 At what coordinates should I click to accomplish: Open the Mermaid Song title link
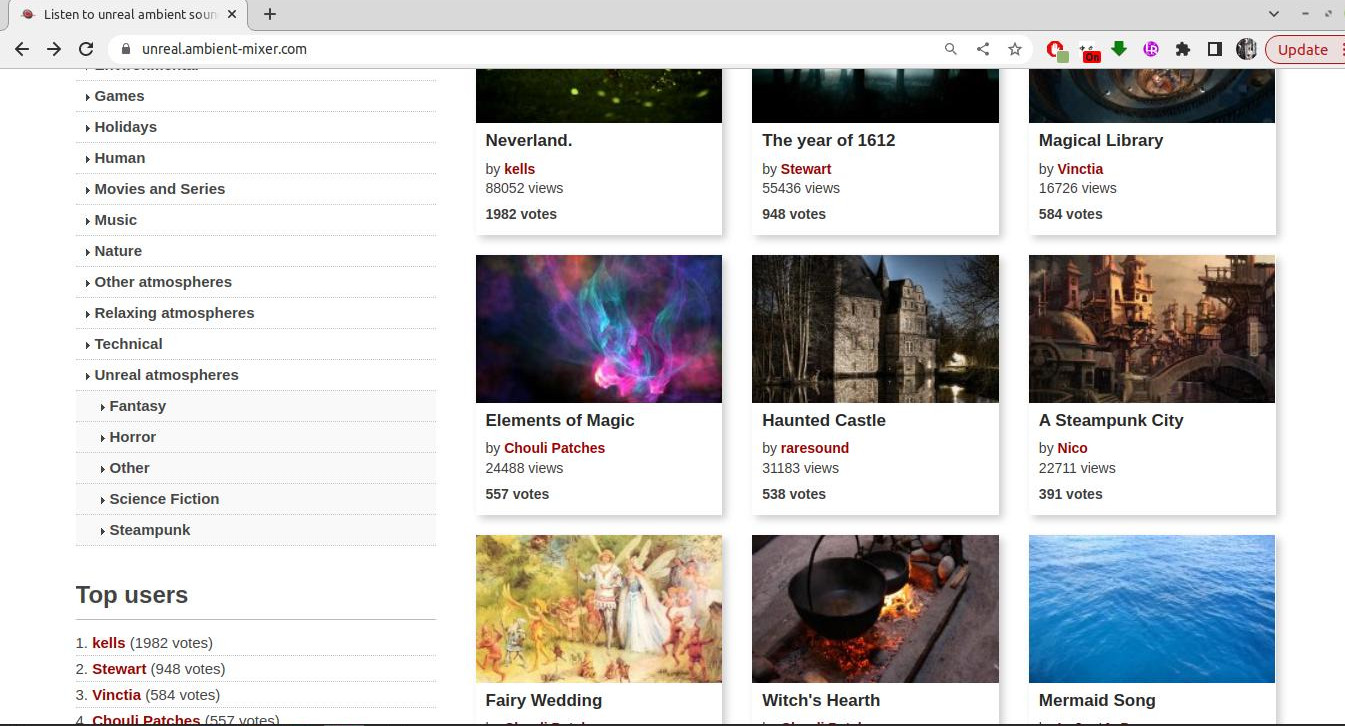[1097, 700]
